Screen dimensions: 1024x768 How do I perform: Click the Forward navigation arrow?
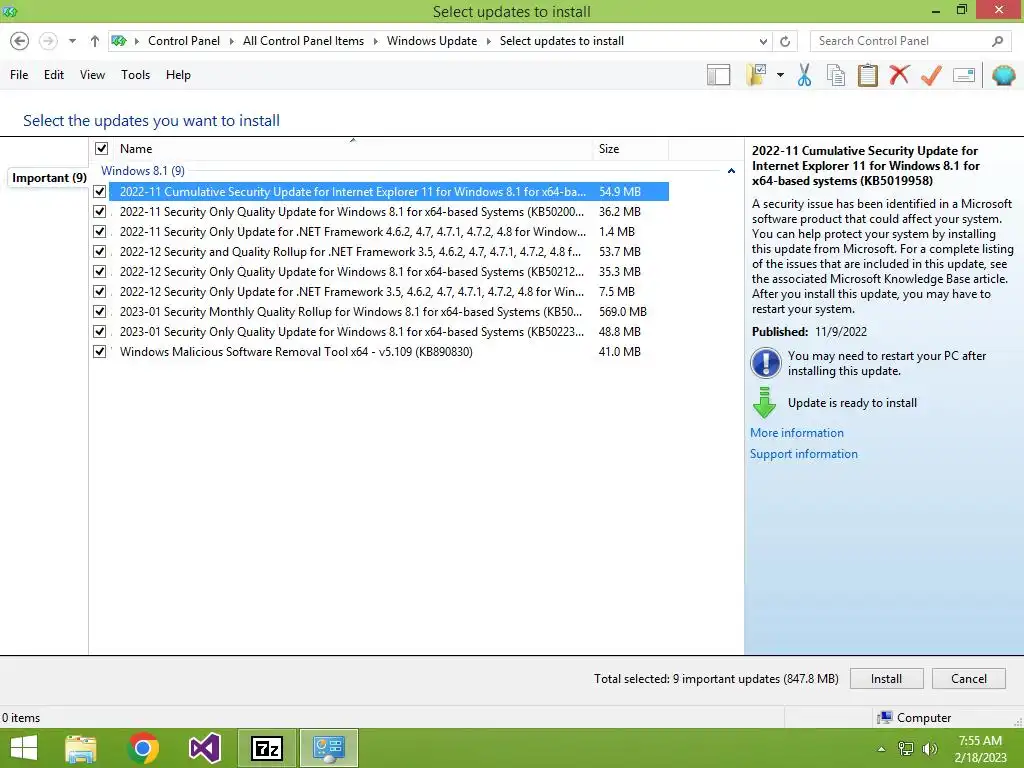coord(48,41)
